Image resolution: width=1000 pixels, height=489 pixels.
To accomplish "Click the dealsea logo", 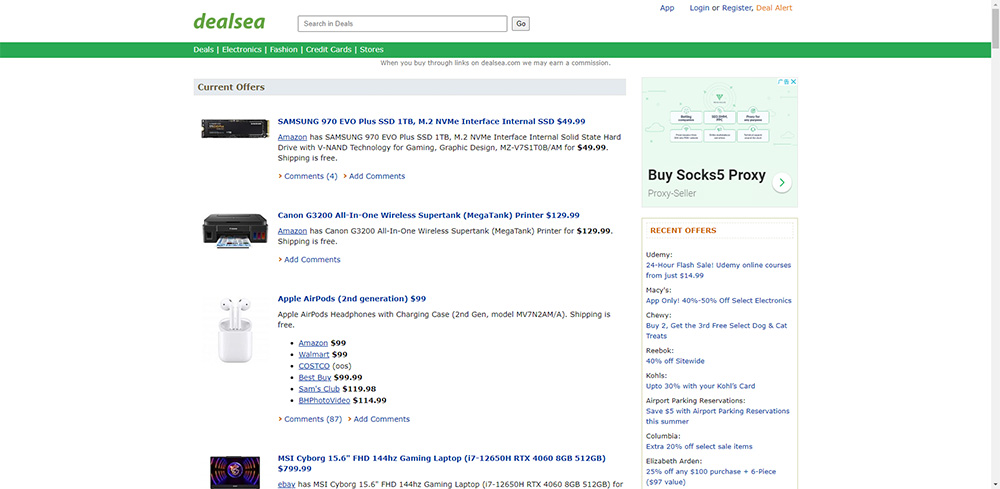I will (x=228, y=21).
